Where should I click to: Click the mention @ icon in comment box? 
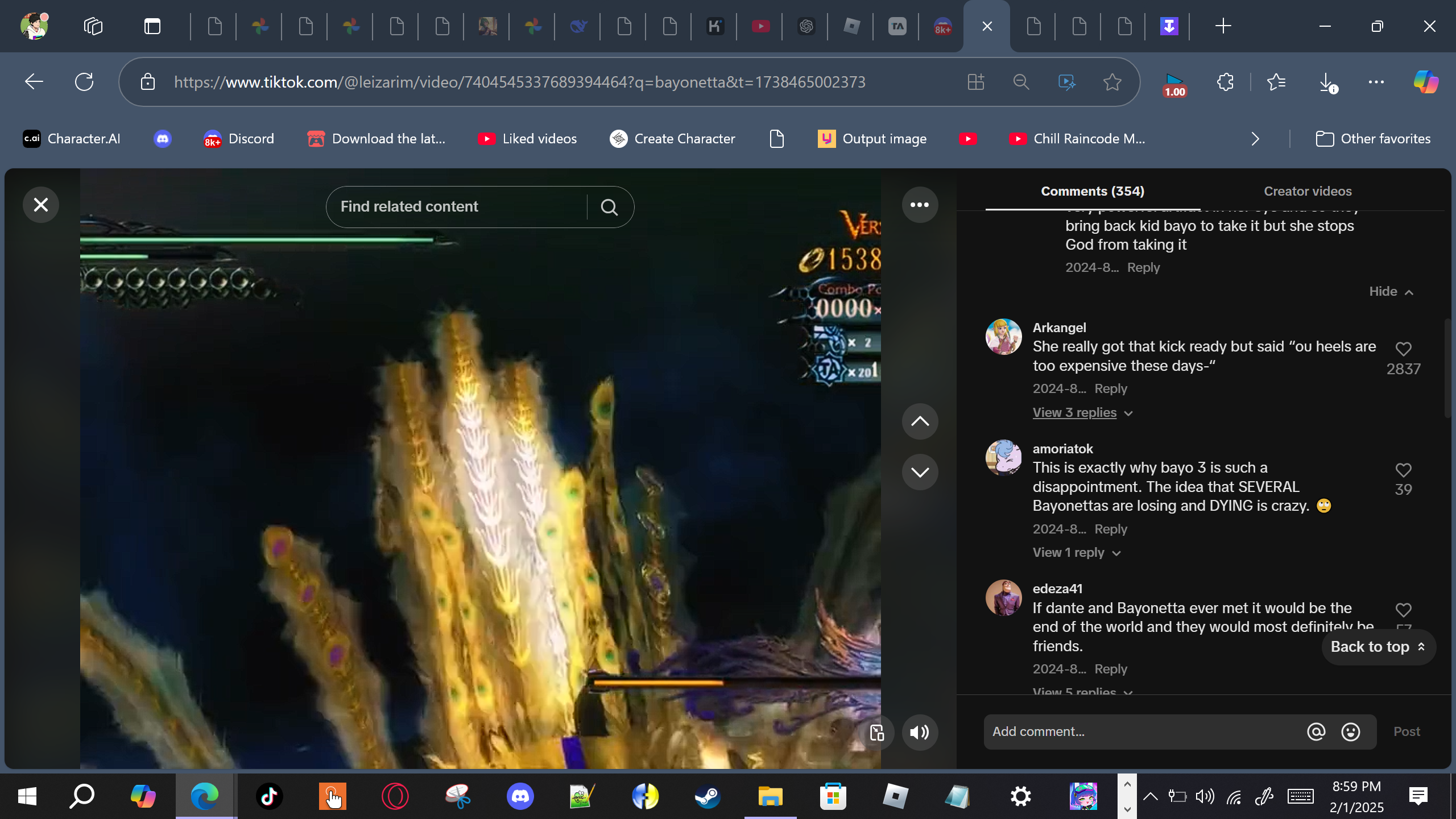[1316, 732]
